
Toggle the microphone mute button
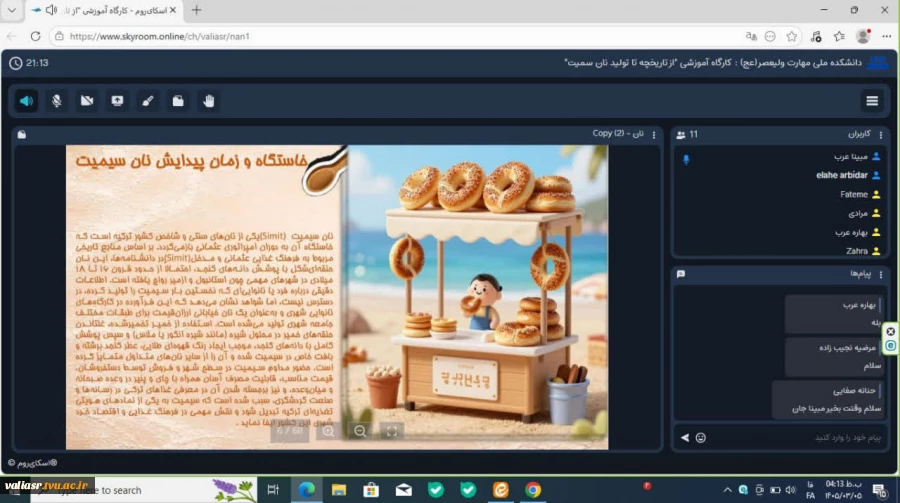click(x=56, y=101)
